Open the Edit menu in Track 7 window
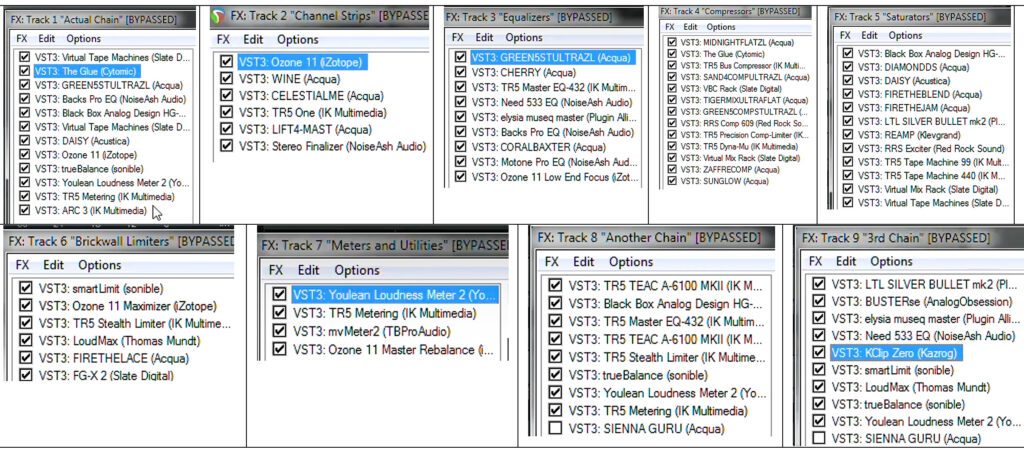This screenshot has height=449, width=1024. tap(308, 270)
